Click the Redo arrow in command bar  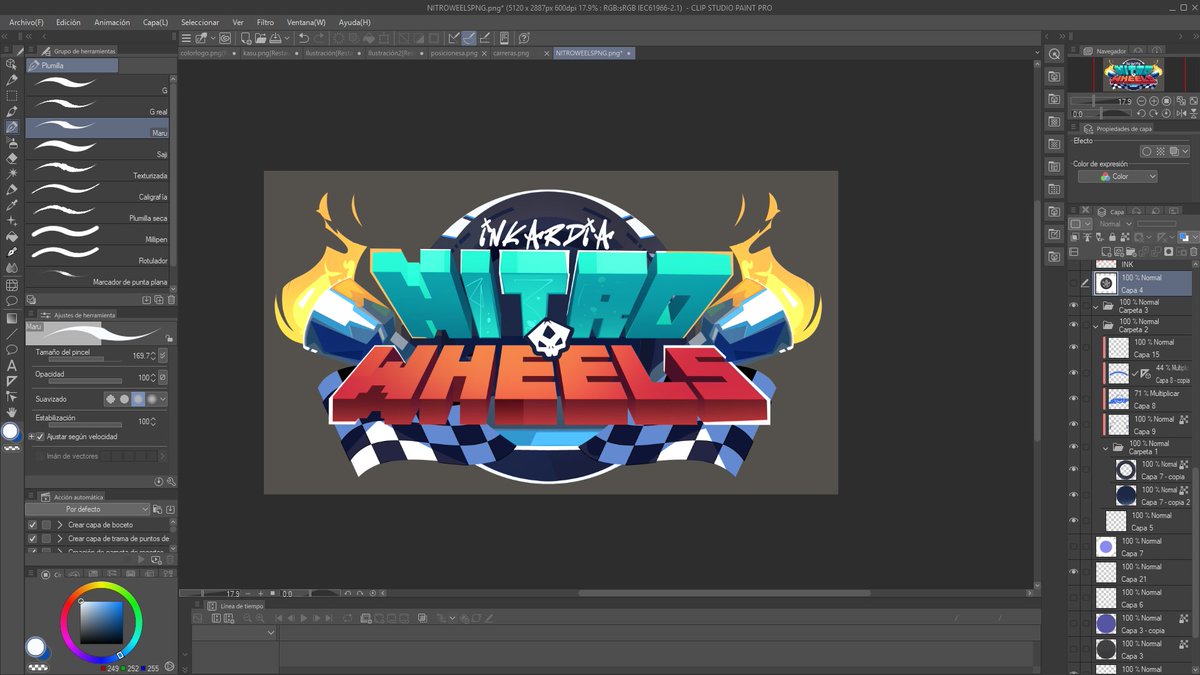[320, 38]
